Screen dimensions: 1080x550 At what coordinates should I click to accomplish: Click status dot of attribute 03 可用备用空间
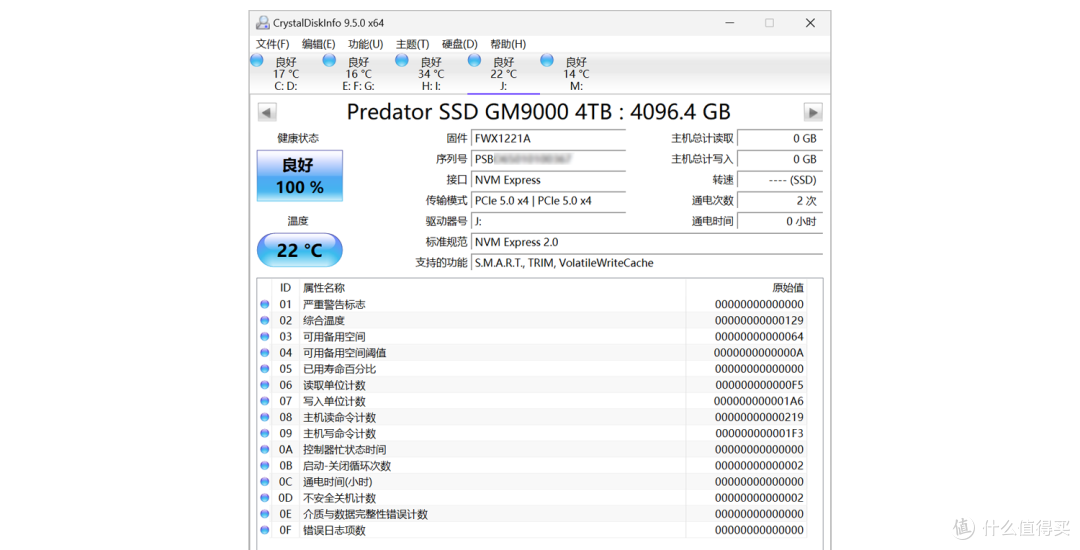[x=264, y=337]
